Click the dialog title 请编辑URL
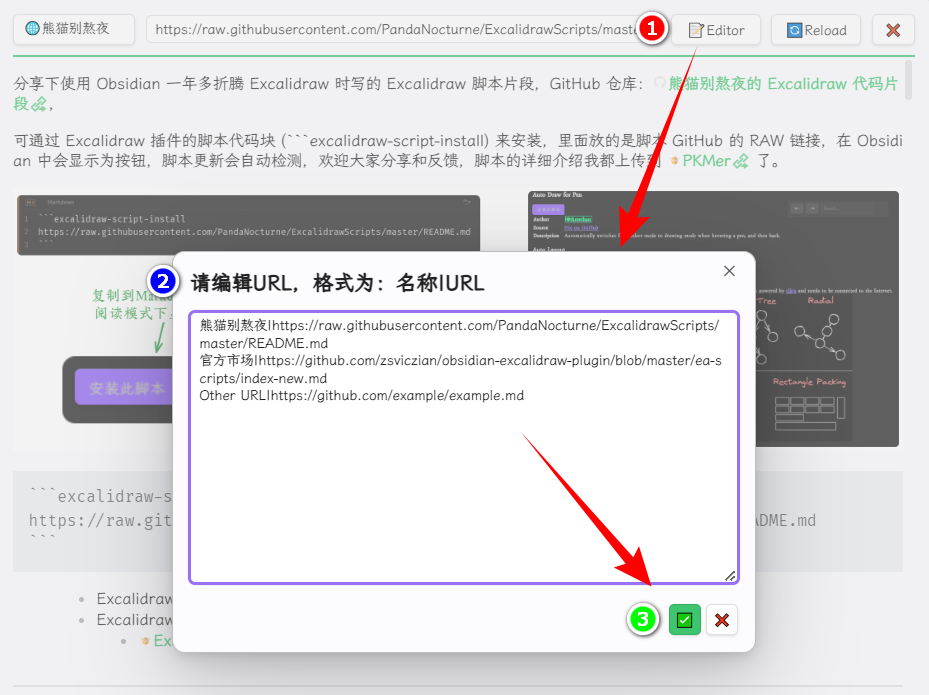 click(x=338, y=283)
